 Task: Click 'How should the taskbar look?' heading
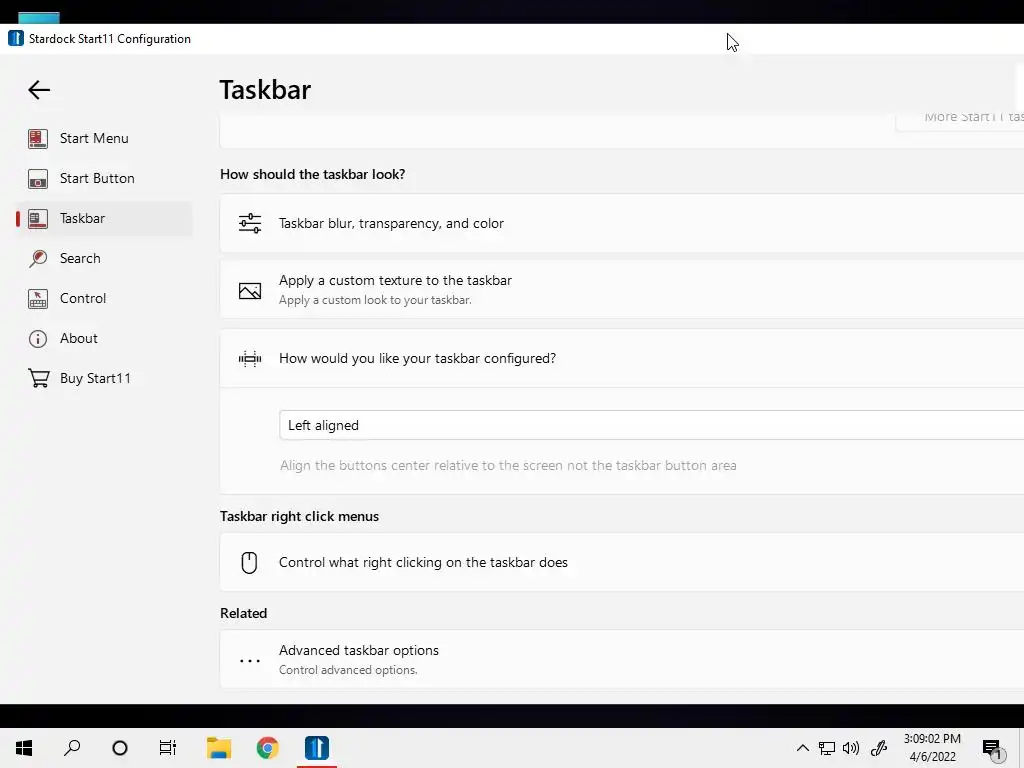click(312, 174)
